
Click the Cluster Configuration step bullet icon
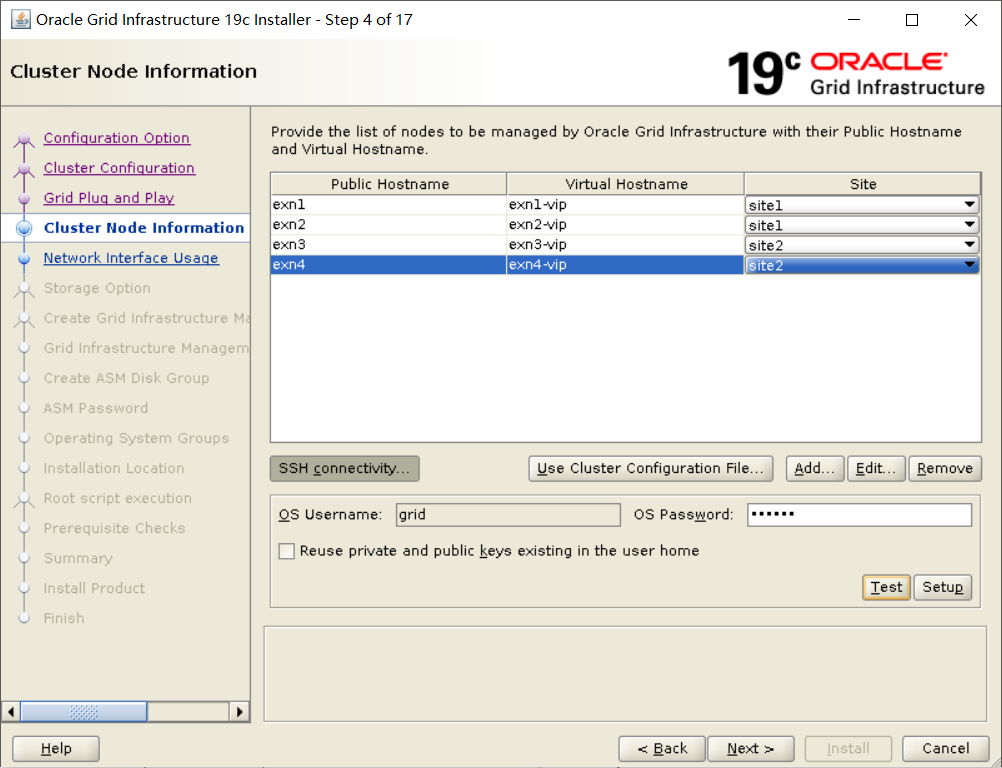pos(24,169)
